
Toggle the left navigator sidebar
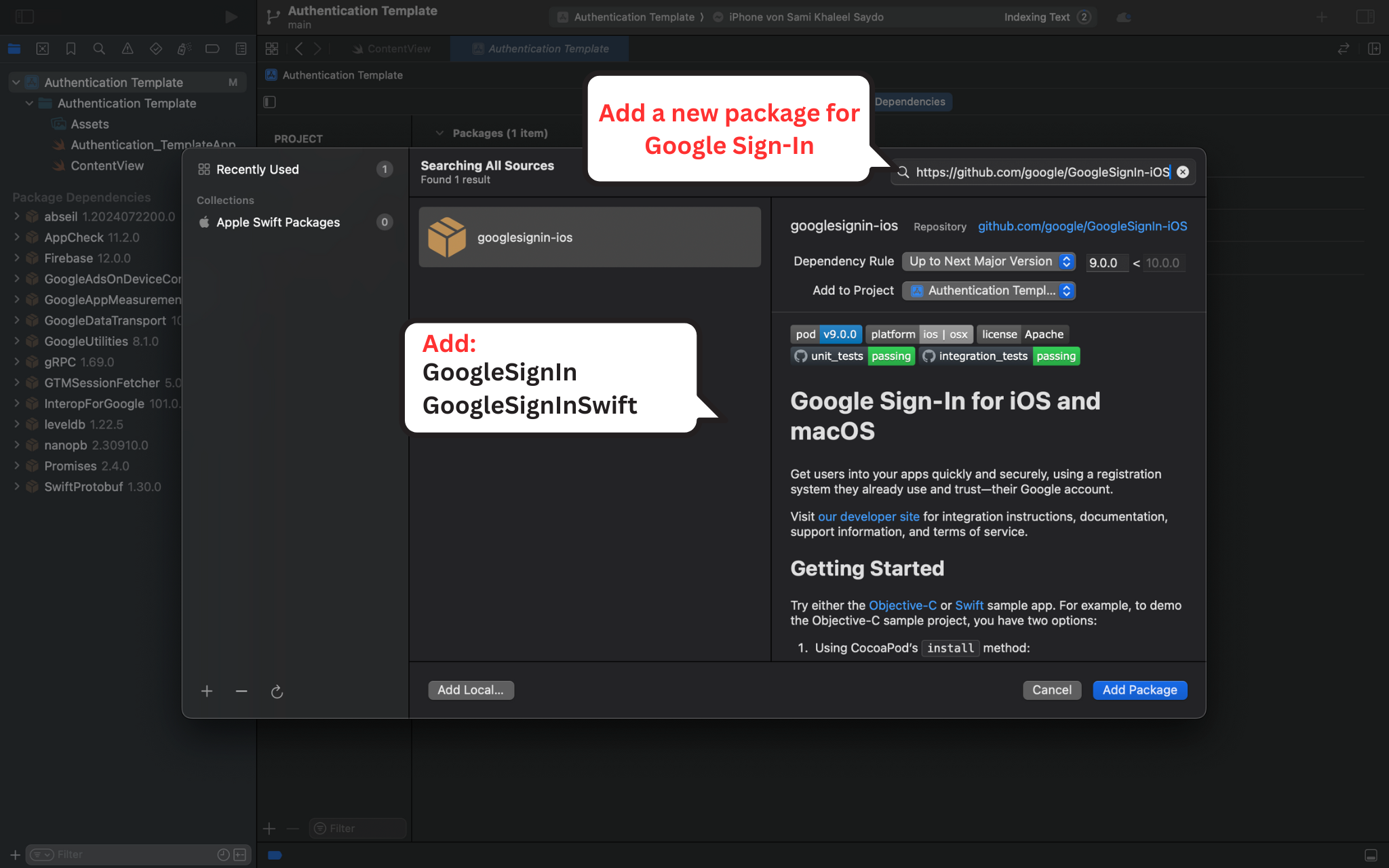pos(24,16)
